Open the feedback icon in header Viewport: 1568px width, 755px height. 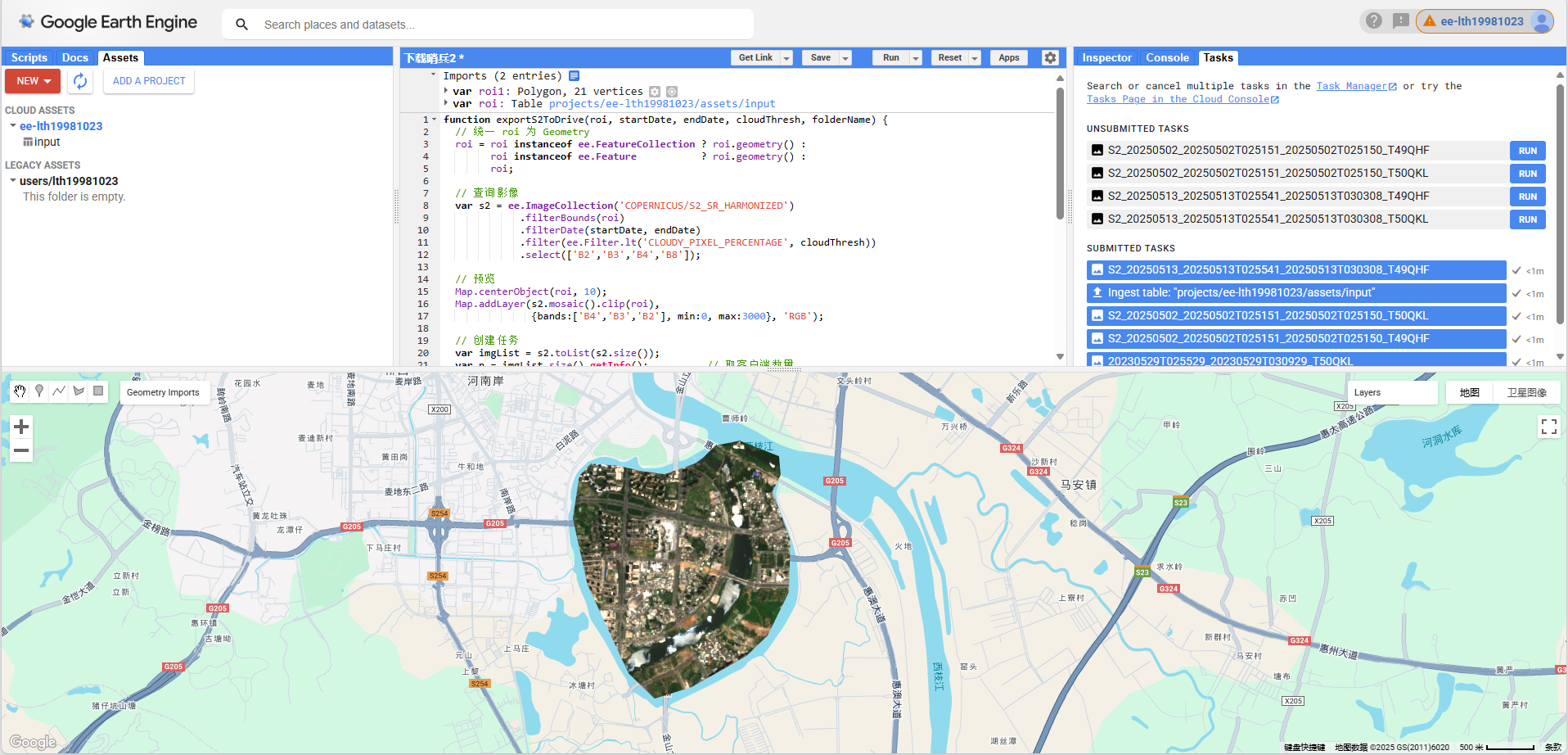1401,21
